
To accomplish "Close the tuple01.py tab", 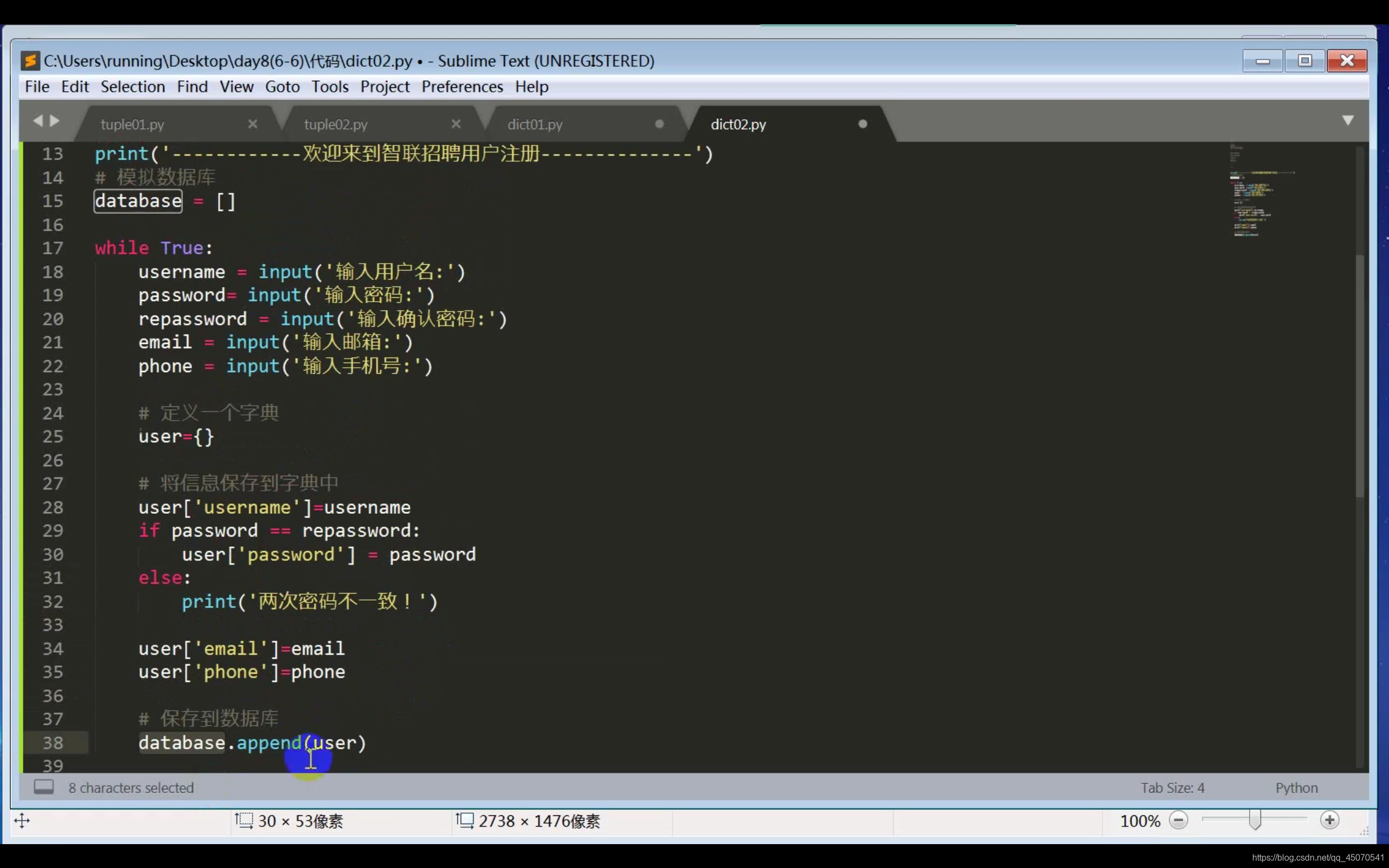I will (252, 124).
